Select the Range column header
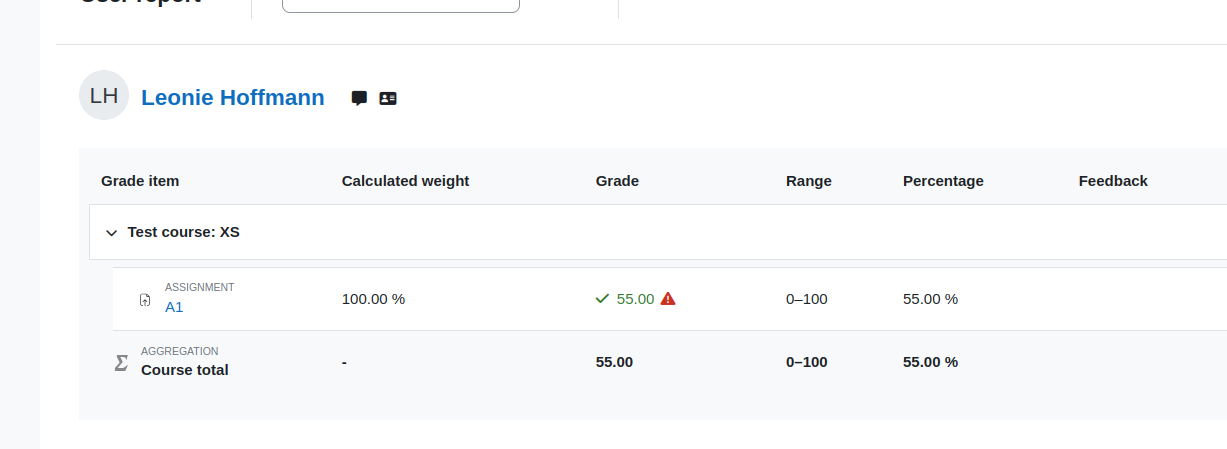 (809, 181)
